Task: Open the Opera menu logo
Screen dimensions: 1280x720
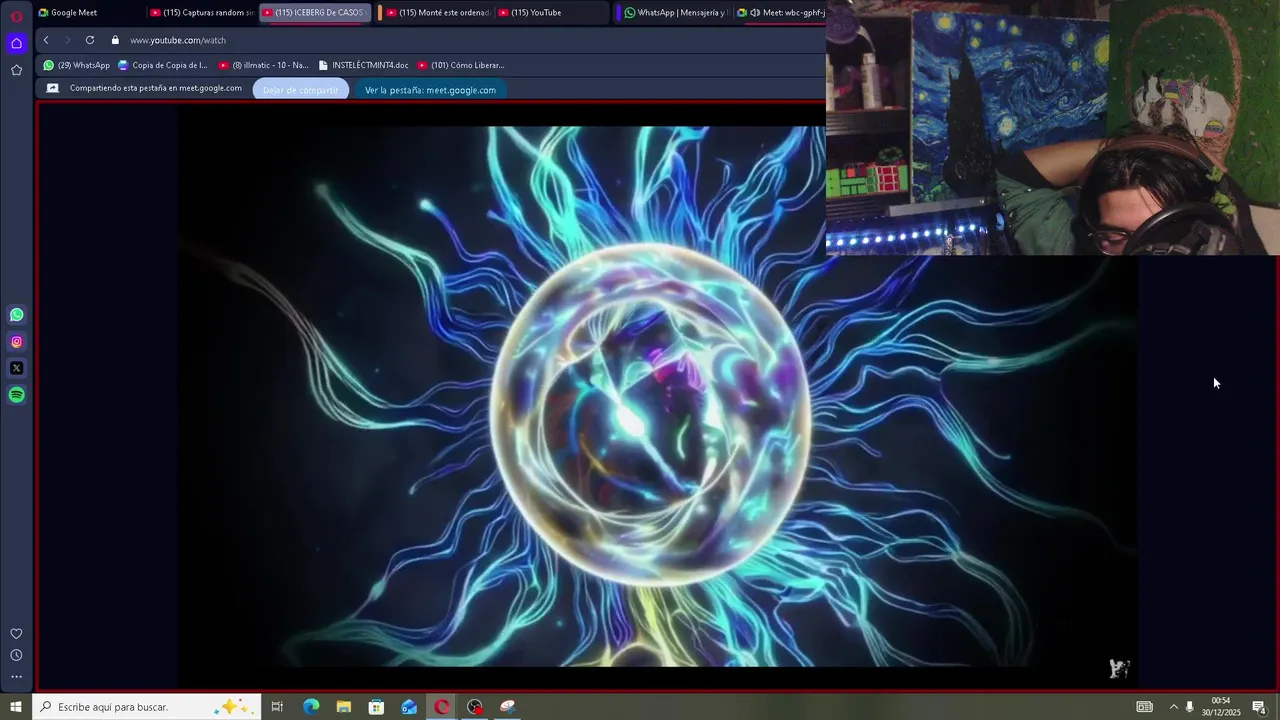Action: point(16,16)
